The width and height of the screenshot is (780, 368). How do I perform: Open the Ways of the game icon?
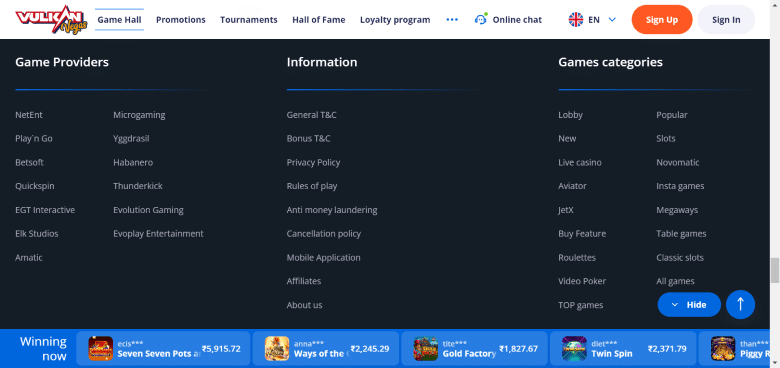(x=277, y=348)
